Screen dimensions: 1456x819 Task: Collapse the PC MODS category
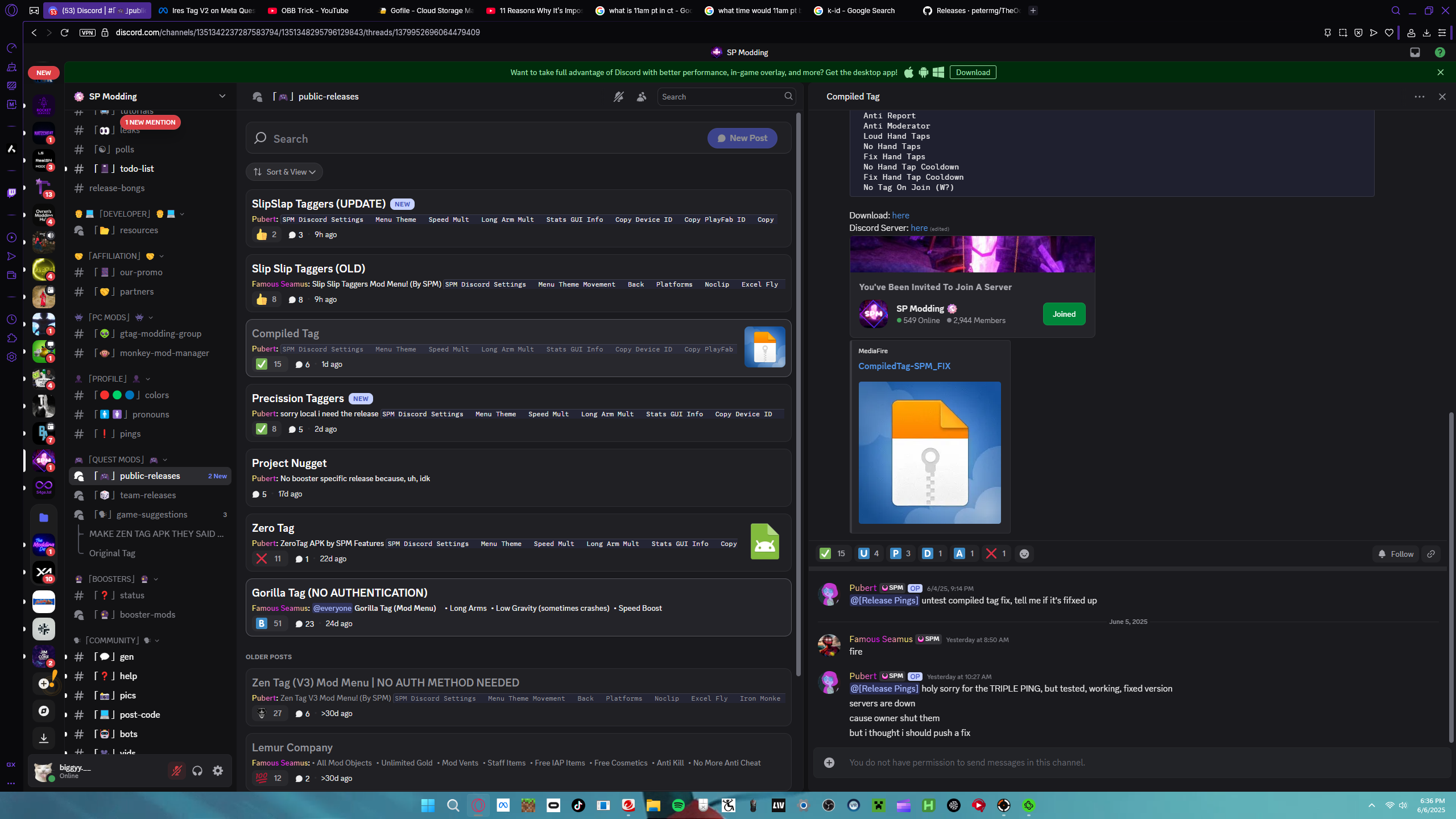[x=114, y=317]
